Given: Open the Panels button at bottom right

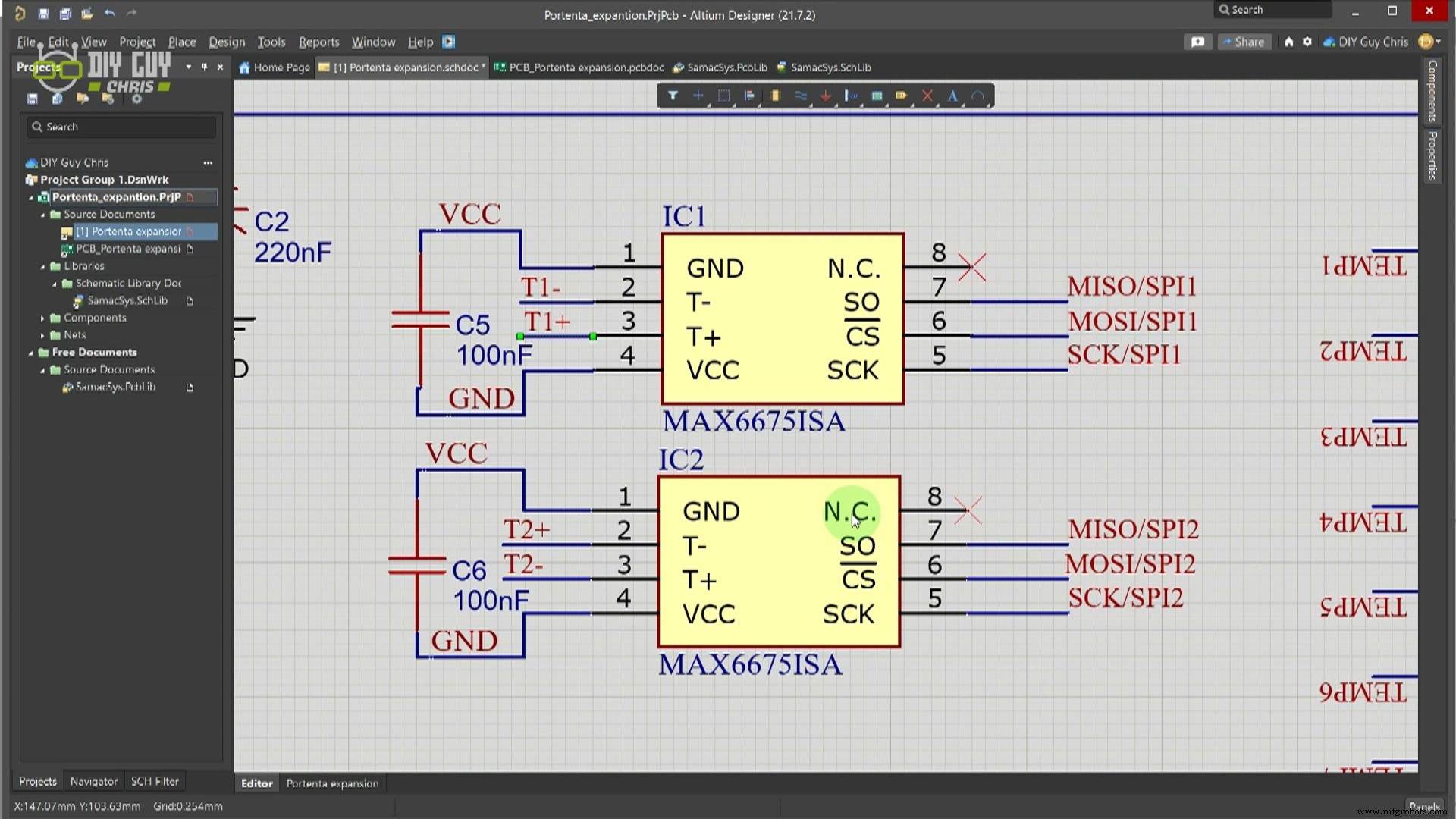Looking at the screenshot, I should pos(1424,806).
